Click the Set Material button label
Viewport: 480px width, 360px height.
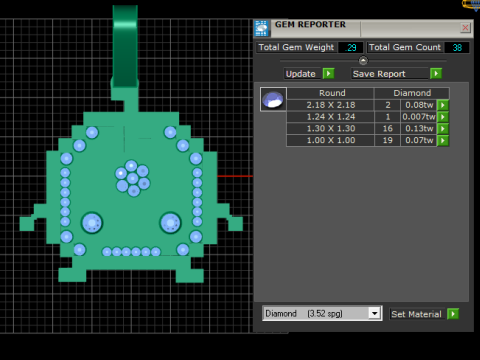coord(417,314)
